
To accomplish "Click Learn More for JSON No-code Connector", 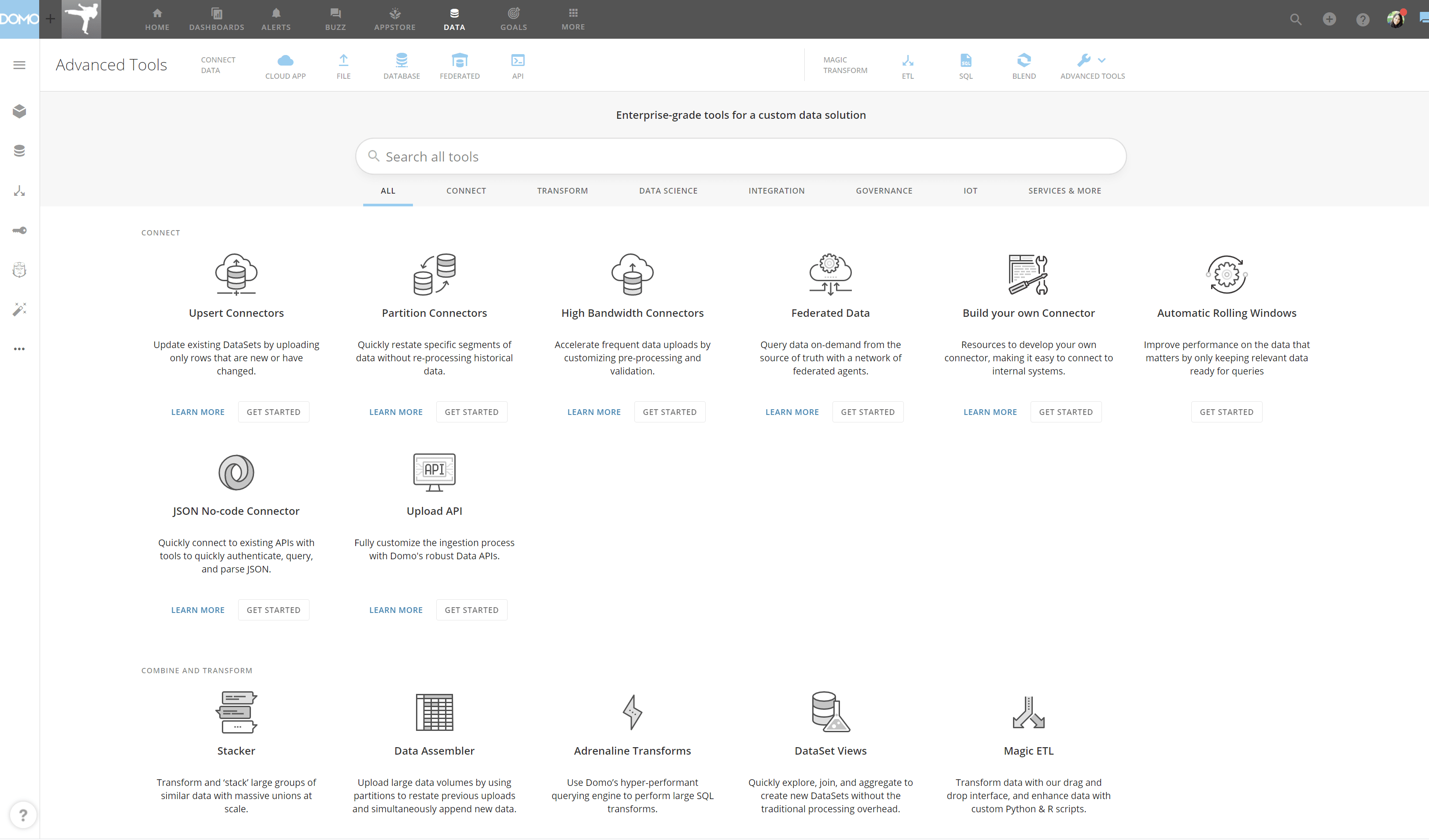I will coord(198,610).
